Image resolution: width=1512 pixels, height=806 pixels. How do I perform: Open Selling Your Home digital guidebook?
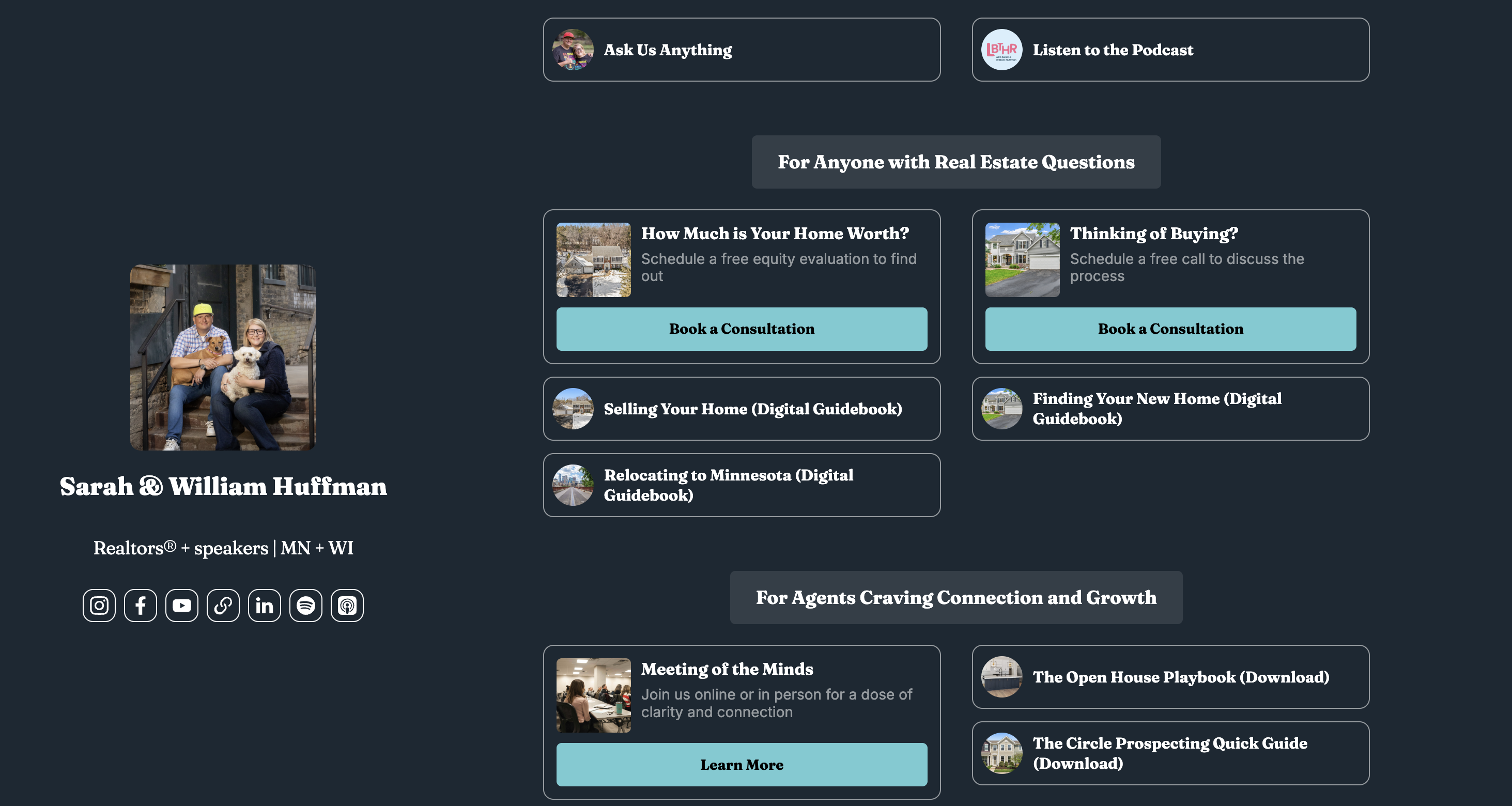tap(742, 409)
